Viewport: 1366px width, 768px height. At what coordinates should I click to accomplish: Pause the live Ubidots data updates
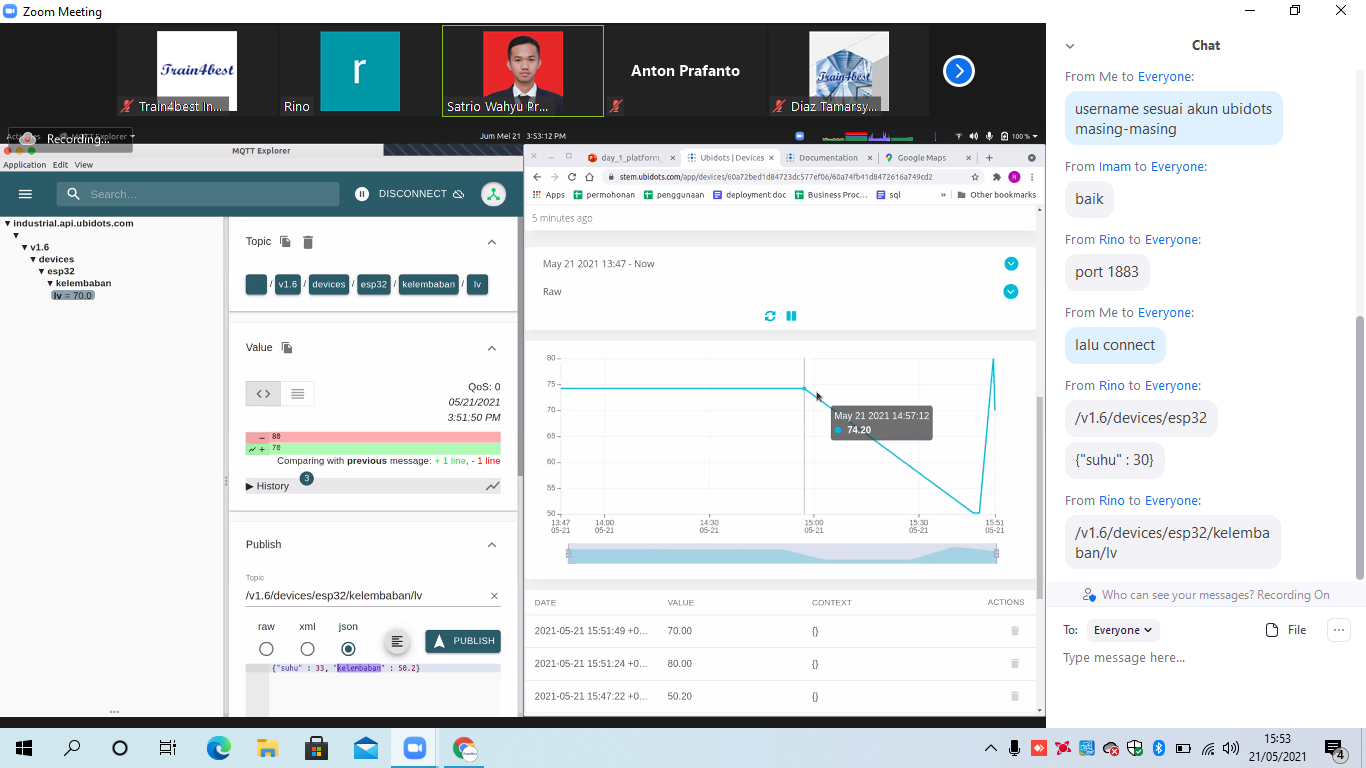(791, 316)
